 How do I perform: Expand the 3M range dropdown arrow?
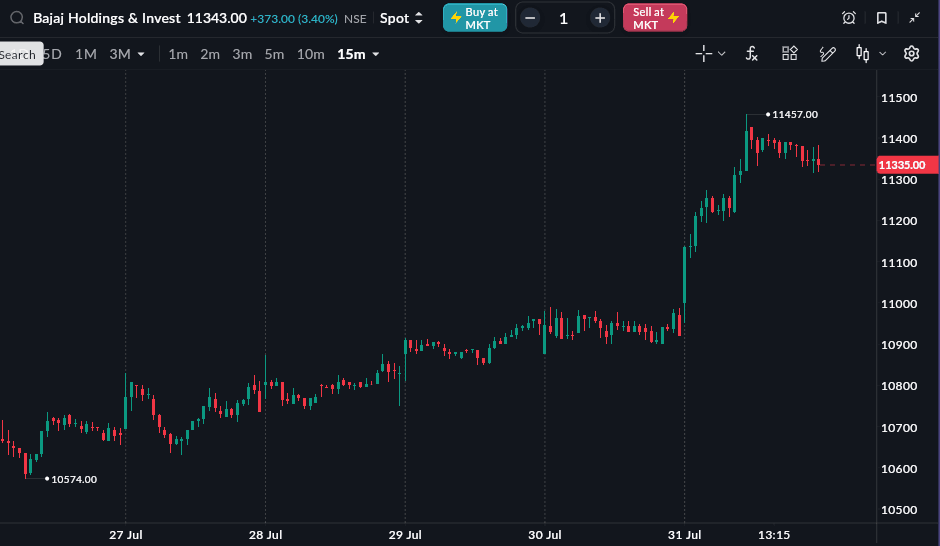click(x=141, y=54)
